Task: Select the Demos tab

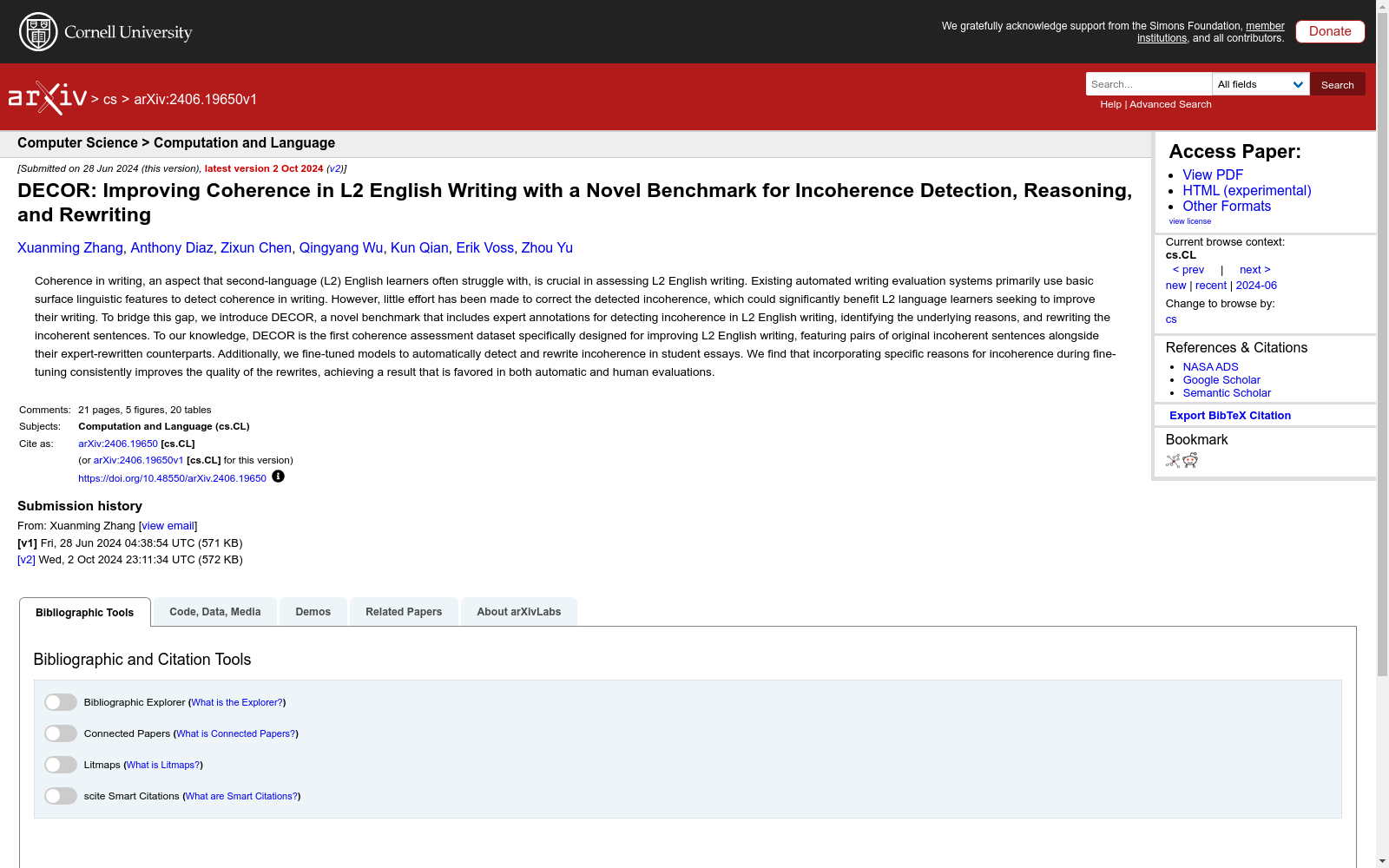Action: tap(313, 612)
